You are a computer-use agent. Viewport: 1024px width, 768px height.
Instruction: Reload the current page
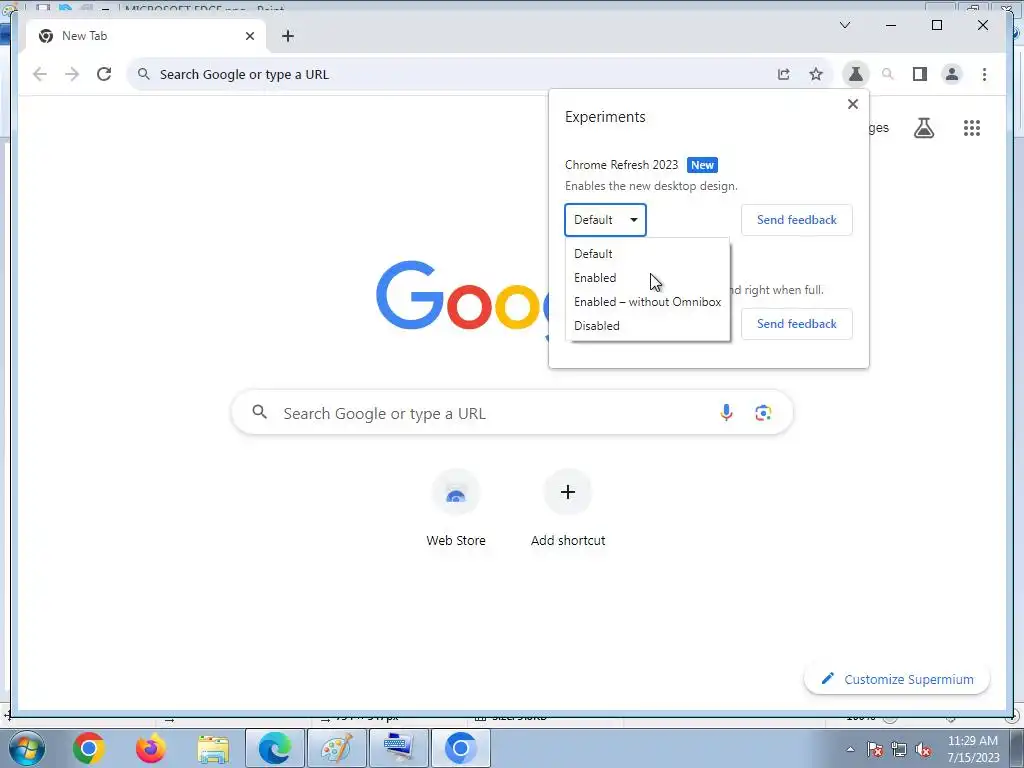104,74
